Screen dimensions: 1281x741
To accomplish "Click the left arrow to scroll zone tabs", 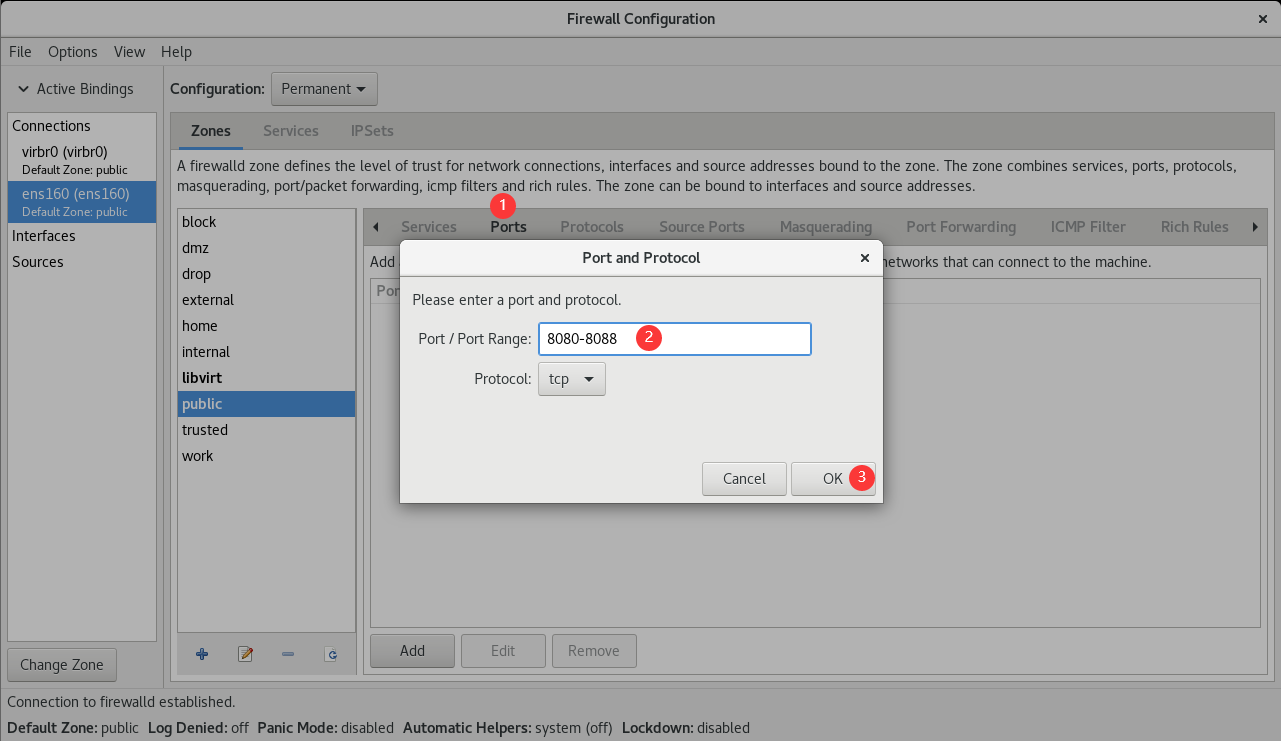I will click(x=375, y=227).
